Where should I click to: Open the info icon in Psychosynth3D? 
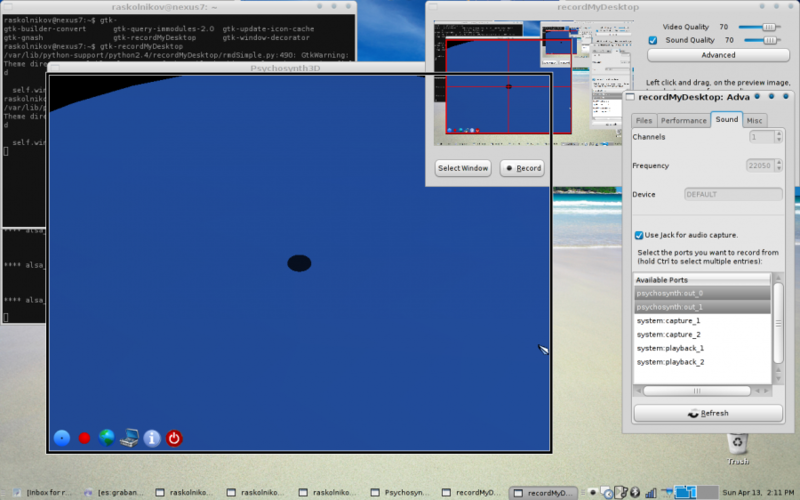click(152, 438)
